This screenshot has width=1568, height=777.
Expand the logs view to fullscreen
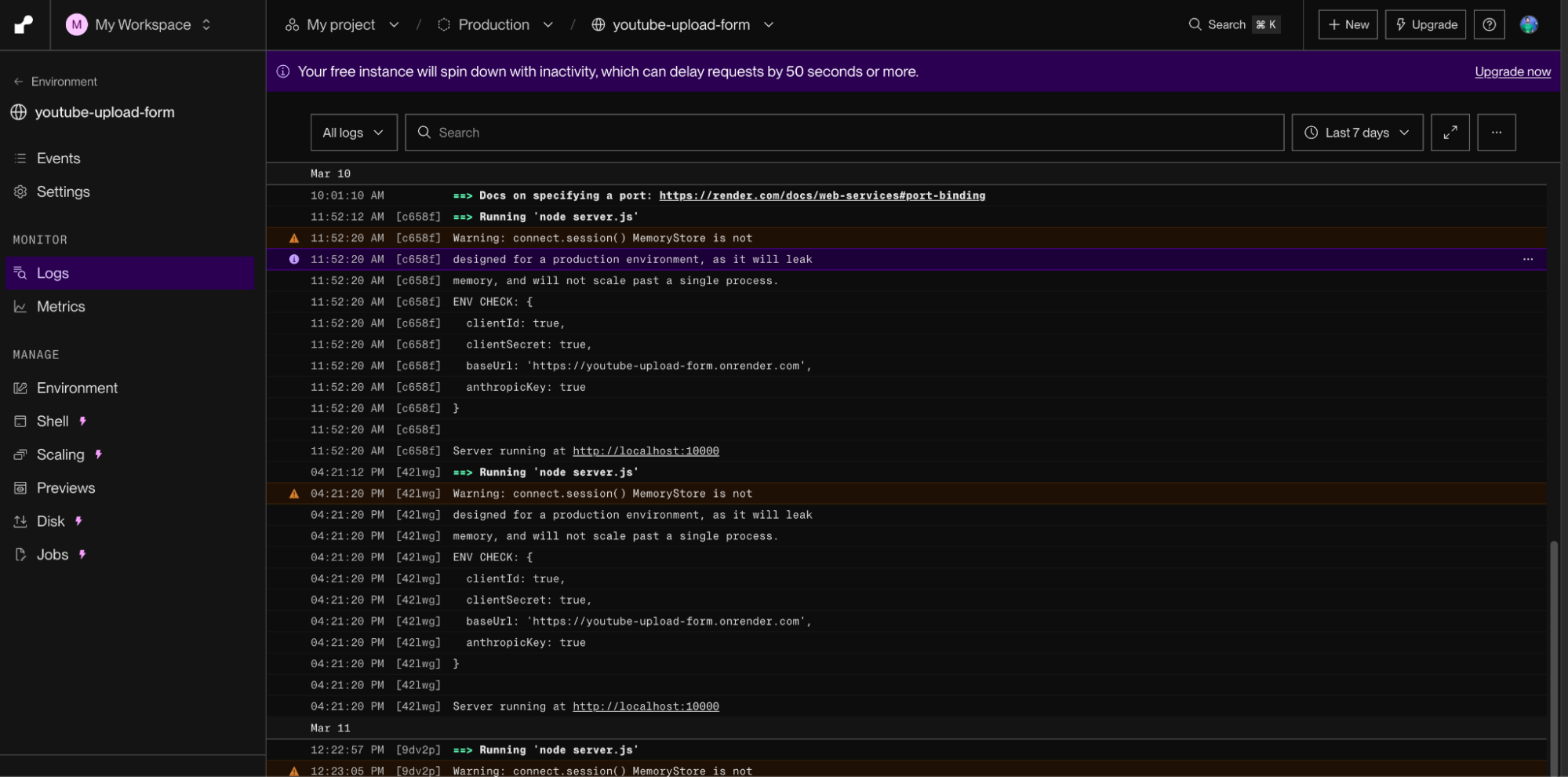(1450, 132)
